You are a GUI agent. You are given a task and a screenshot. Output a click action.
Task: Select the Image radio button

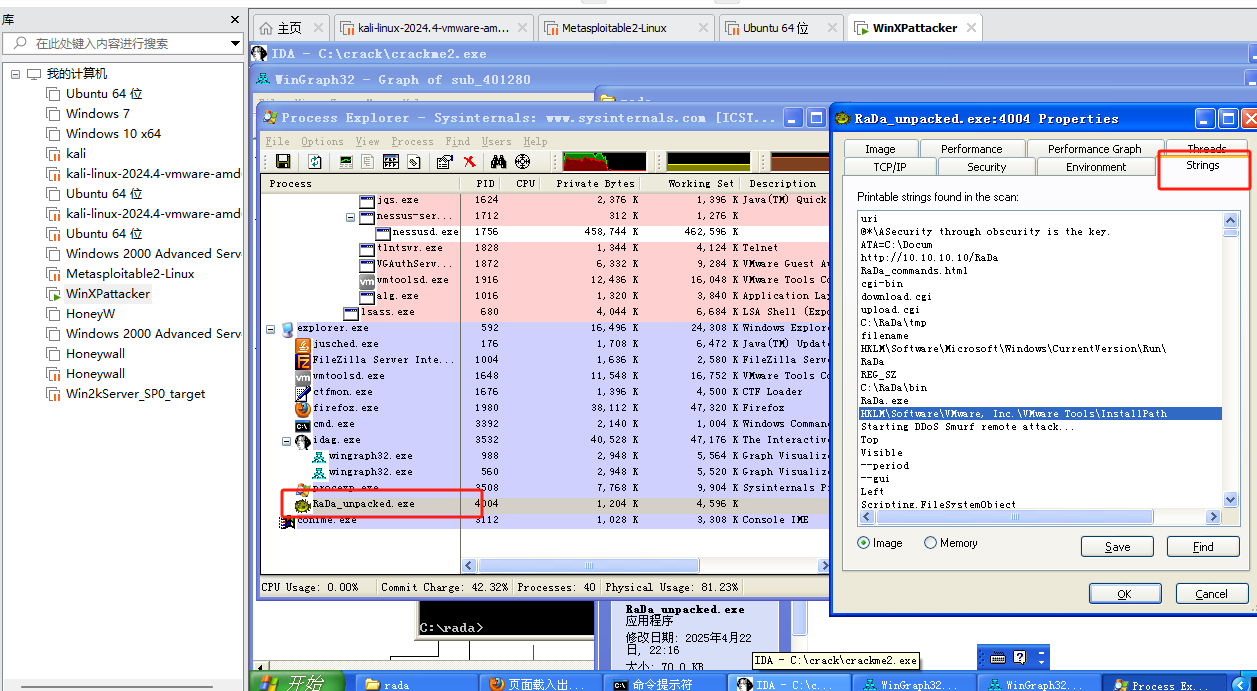[x=864, y=543]
